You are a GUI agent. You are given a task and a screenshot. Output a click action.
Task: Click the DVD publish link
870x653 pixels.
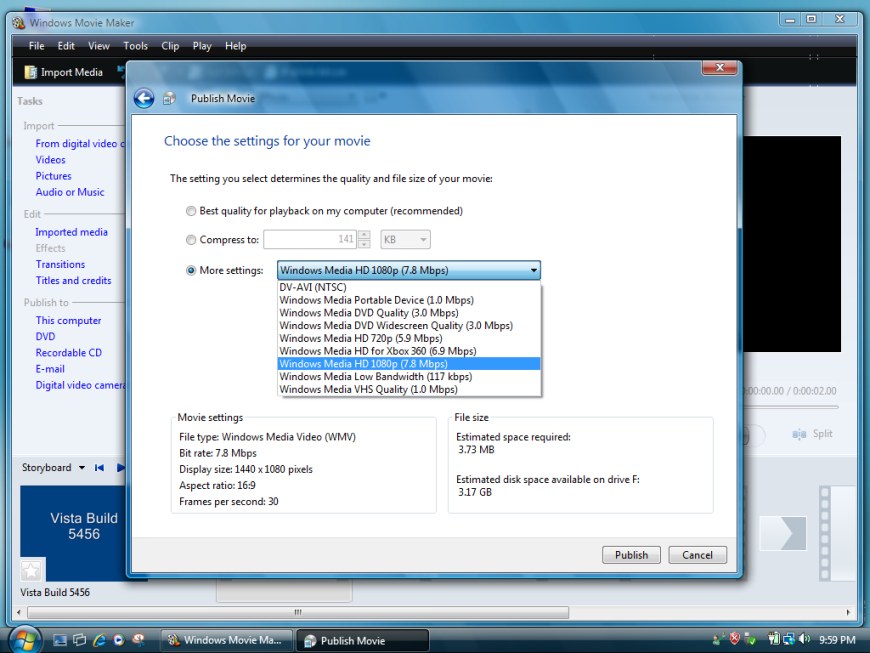45,336
